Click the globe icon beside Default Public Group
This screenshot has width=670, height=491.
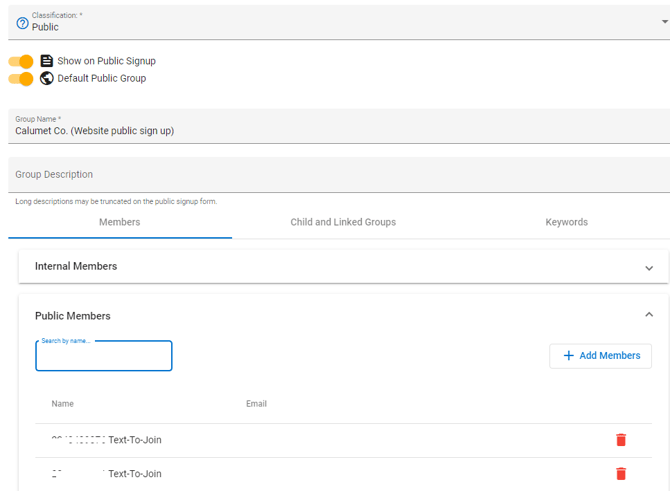click(x=47, y=78)
